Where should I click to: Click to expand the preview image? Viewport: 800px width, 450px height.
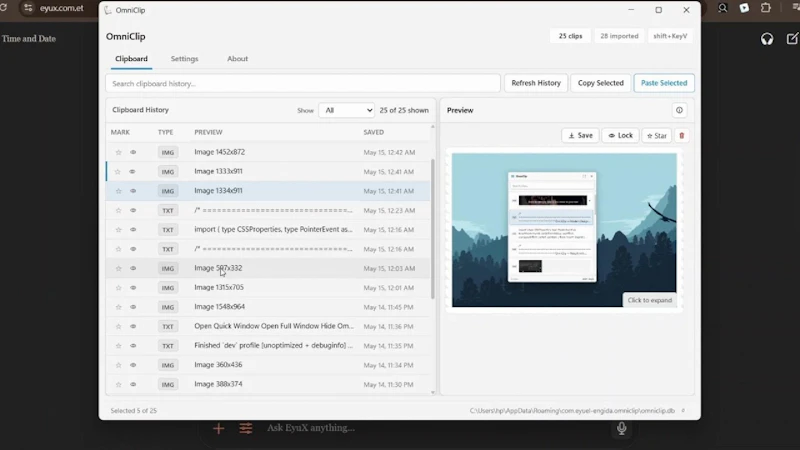coord(649,300)
